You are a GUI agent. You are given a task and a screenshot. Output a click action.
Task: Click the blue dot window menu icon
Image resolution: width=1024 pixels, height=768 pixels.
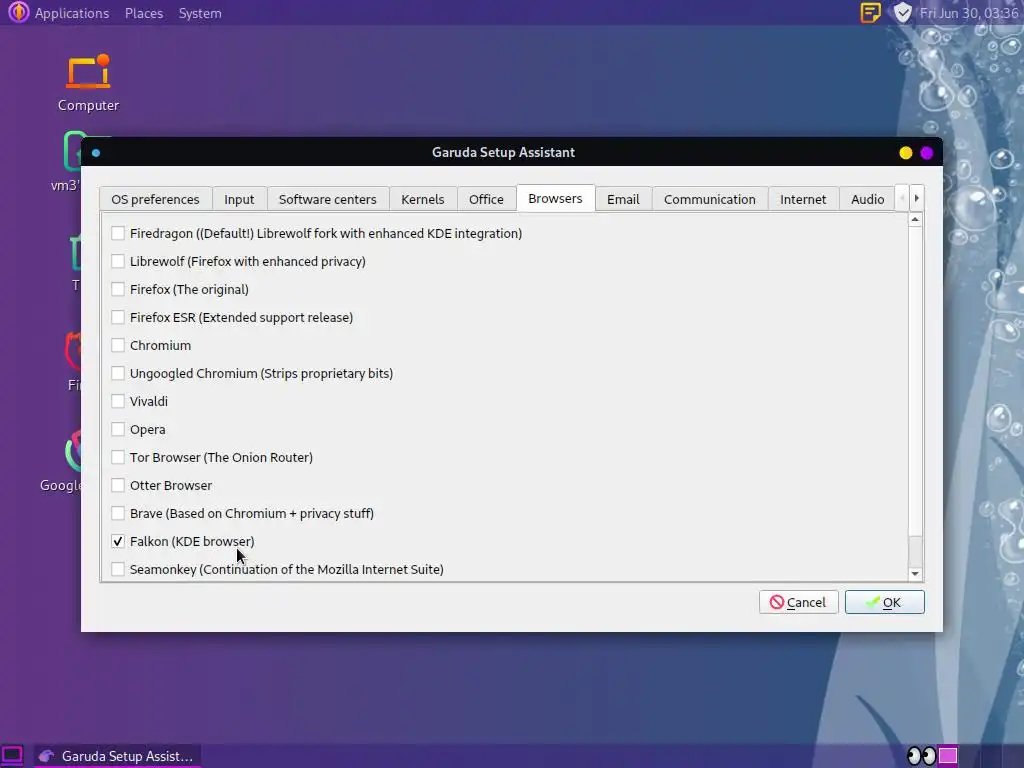[96, 153]
